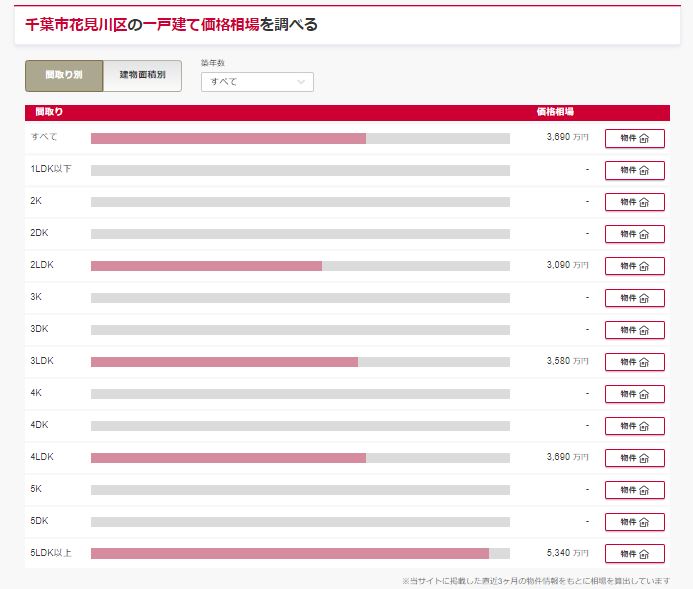The image size is (693, 589).
Task: Click the 千葉市花見川区 heading text
Action: click(x=76, y=25)
